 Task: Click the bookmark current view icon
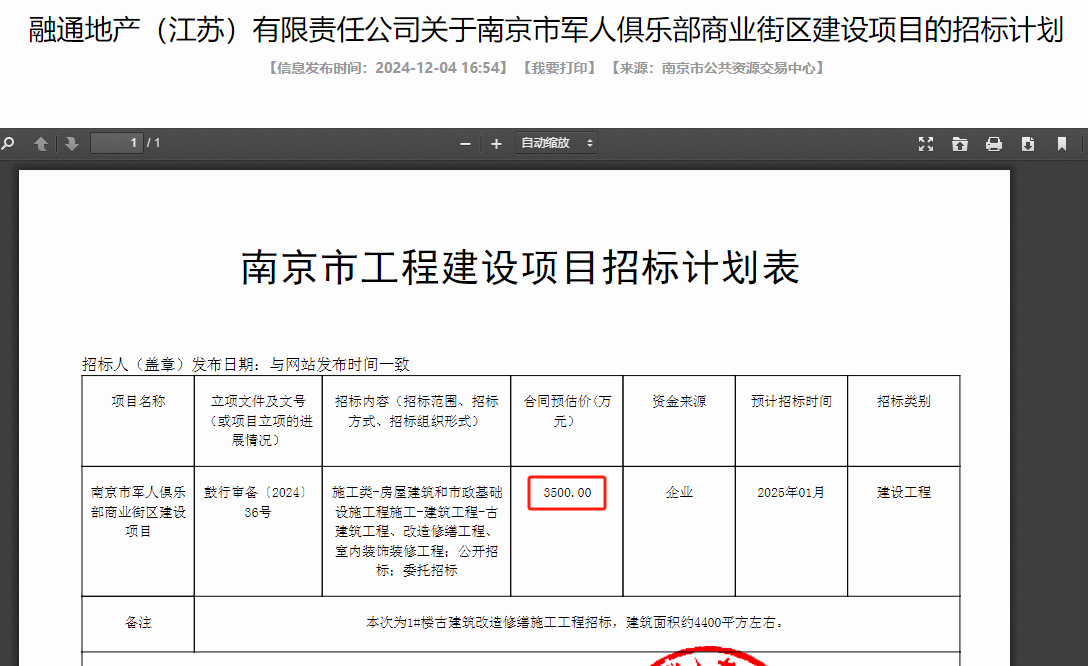pos(1062,144)
